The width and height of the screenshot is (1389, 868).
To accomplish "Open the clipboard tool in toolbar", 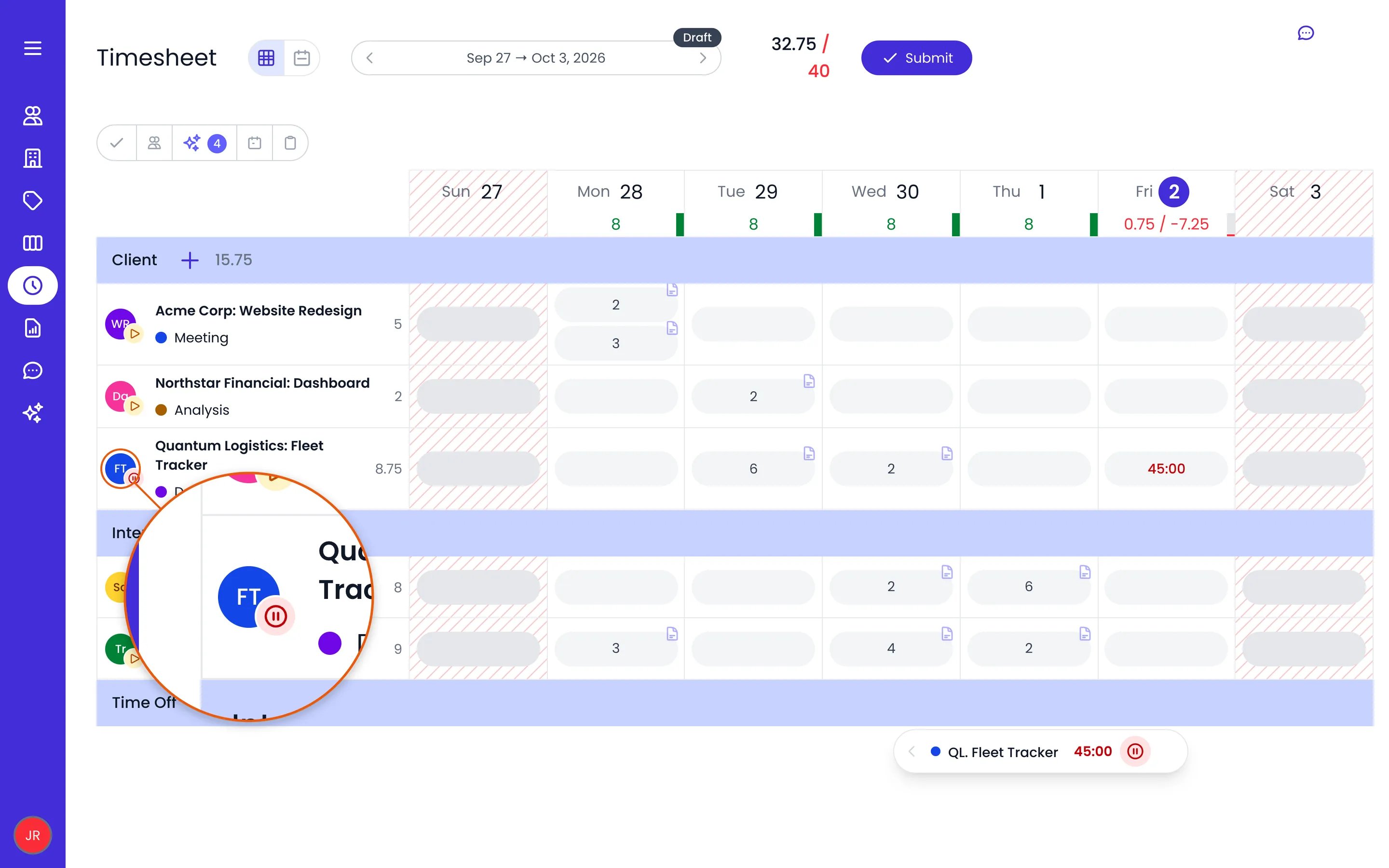I will click(x=290, y=143).
